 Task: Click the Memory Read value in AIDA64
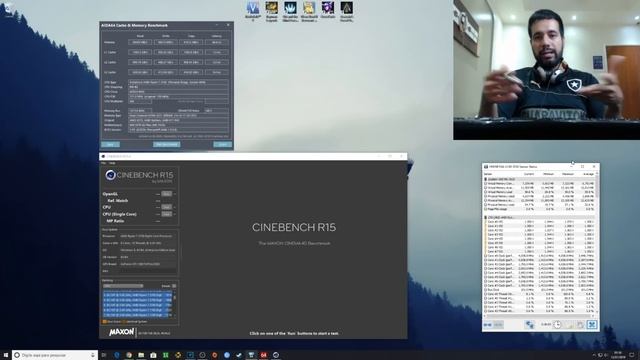coord(140,42)
